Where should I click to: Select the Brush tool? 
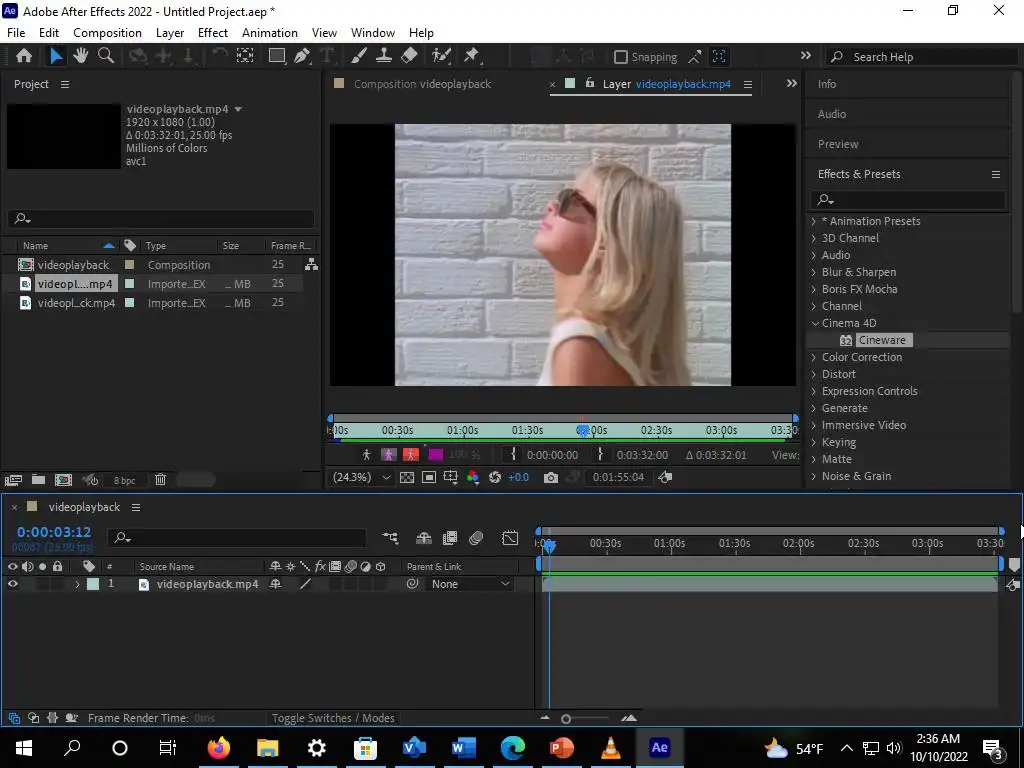click(x=359, y=56)
